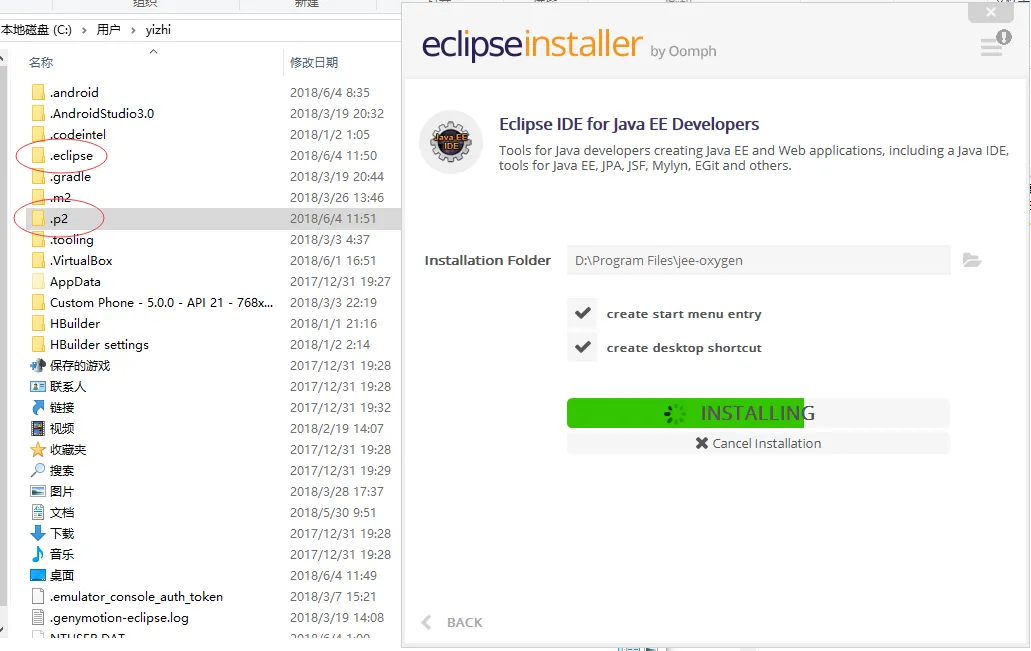Click the 图片 pictures icon

pyautogui.click(x=38, y=491)
